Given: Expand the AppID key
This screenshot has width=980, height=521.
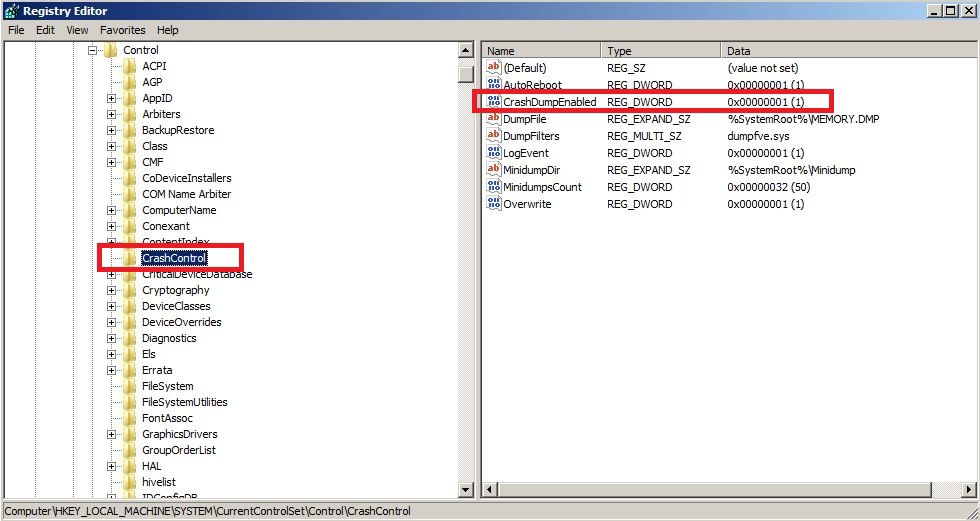Looking at the screenshot, I should pyautogui.click(x=111, y=98).
